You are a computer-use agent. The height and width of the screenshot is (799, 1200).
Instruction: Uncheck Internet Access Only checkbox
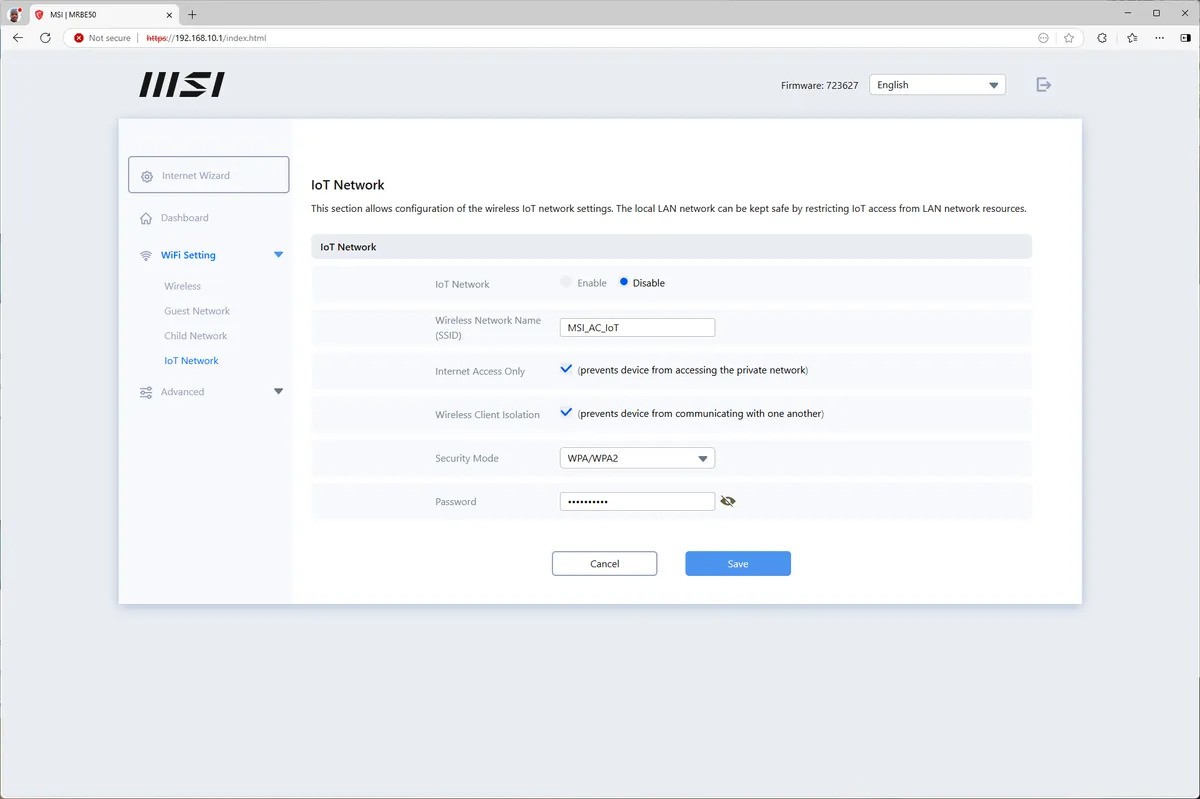pyautogui.click(x=566, y=369)
